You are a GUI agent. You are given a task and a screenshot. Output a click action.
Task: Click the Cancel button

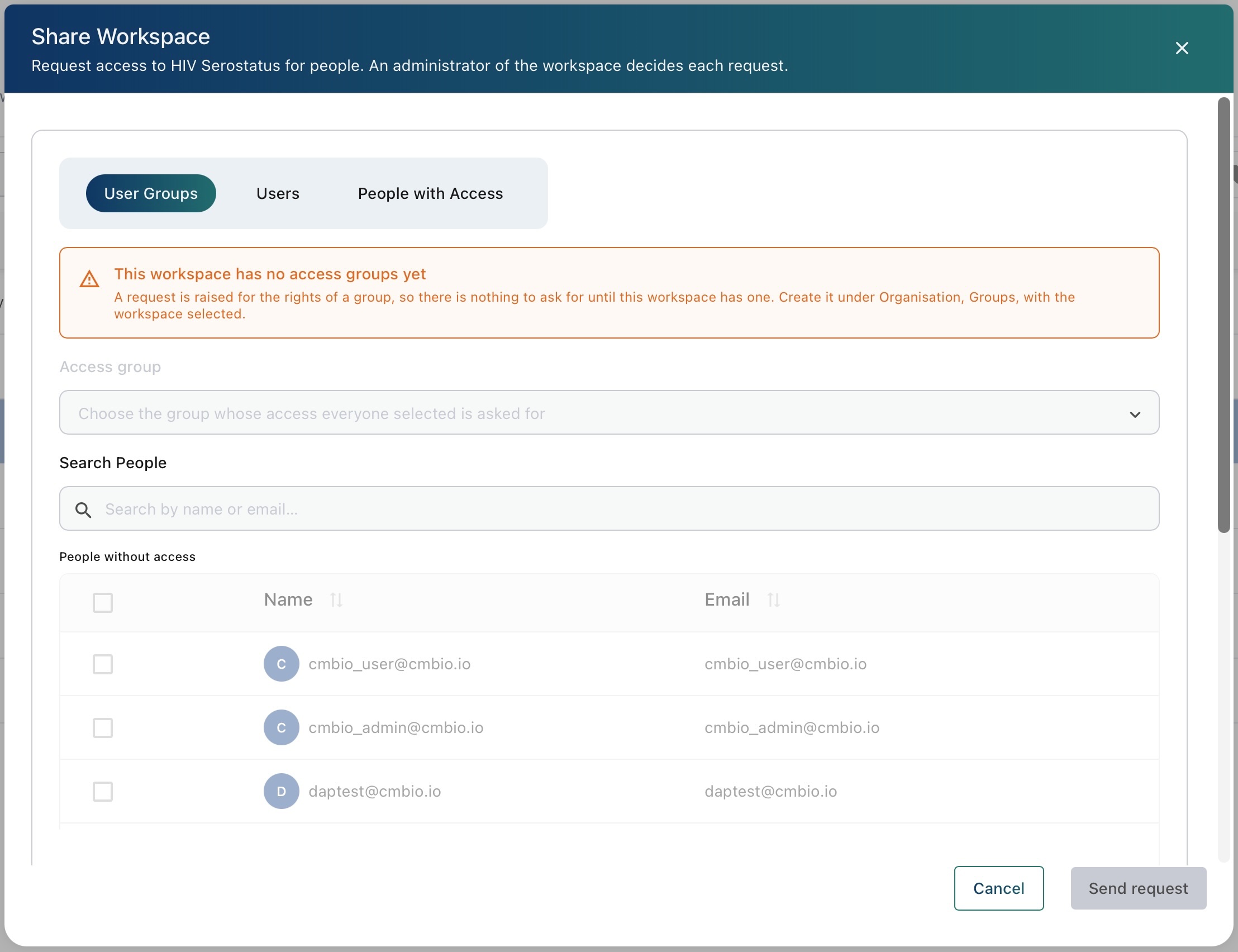tap(998, 888)
